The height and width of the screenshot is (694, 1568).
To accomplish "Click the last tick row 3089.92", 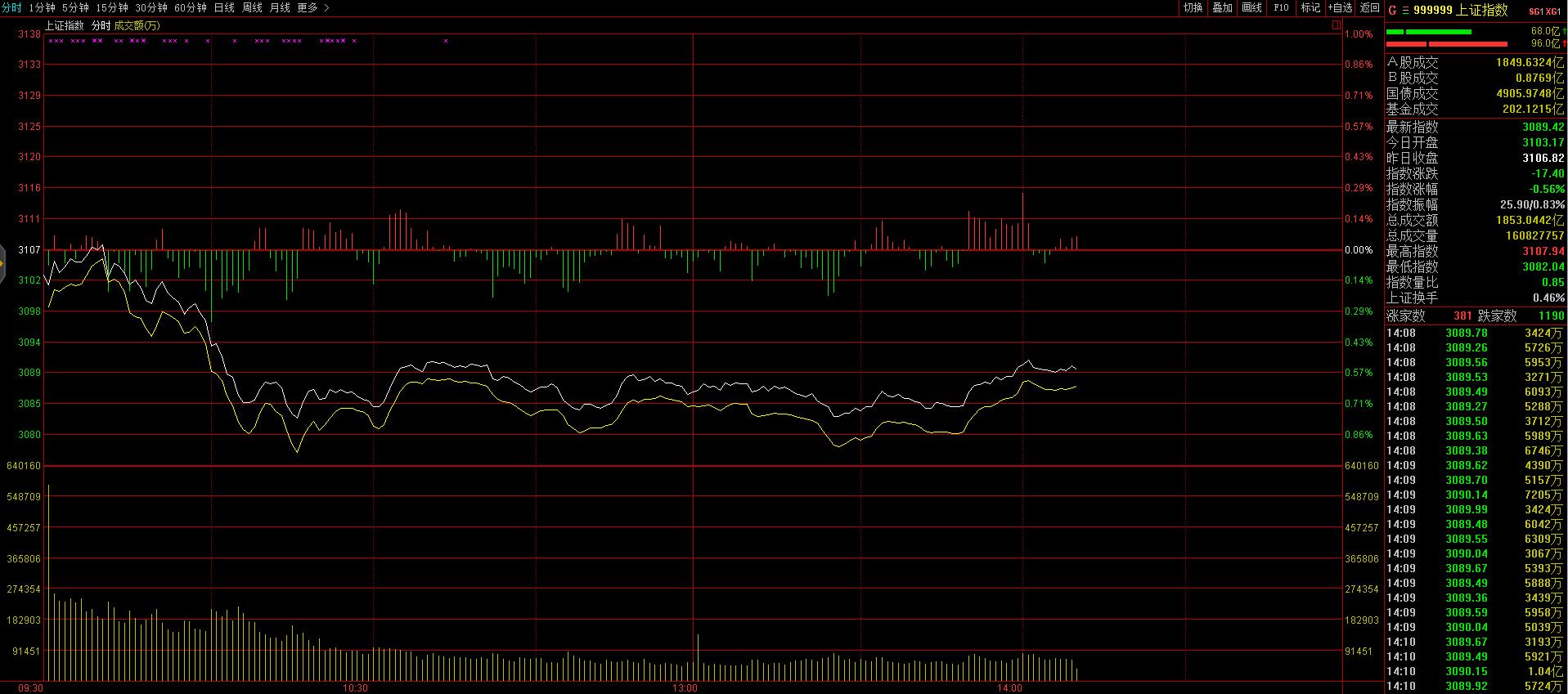I will click(1474, 686).
